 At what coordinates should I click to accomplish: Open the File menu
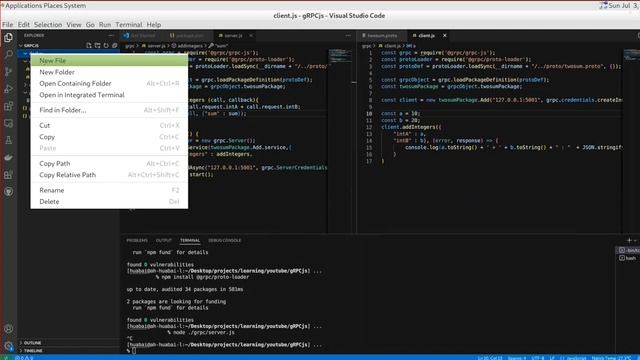point(7,24)
